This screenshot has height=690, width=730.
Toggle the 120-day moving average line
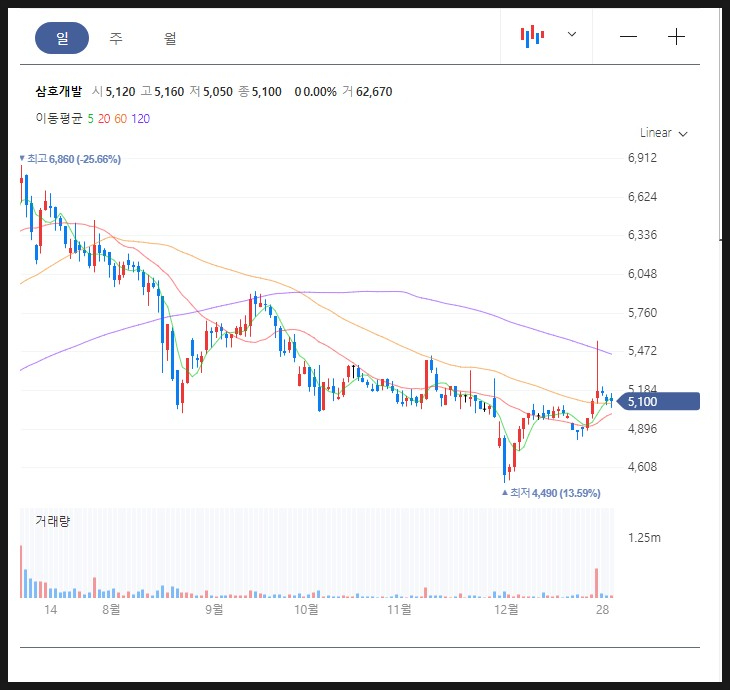click(x=141, y=119)
